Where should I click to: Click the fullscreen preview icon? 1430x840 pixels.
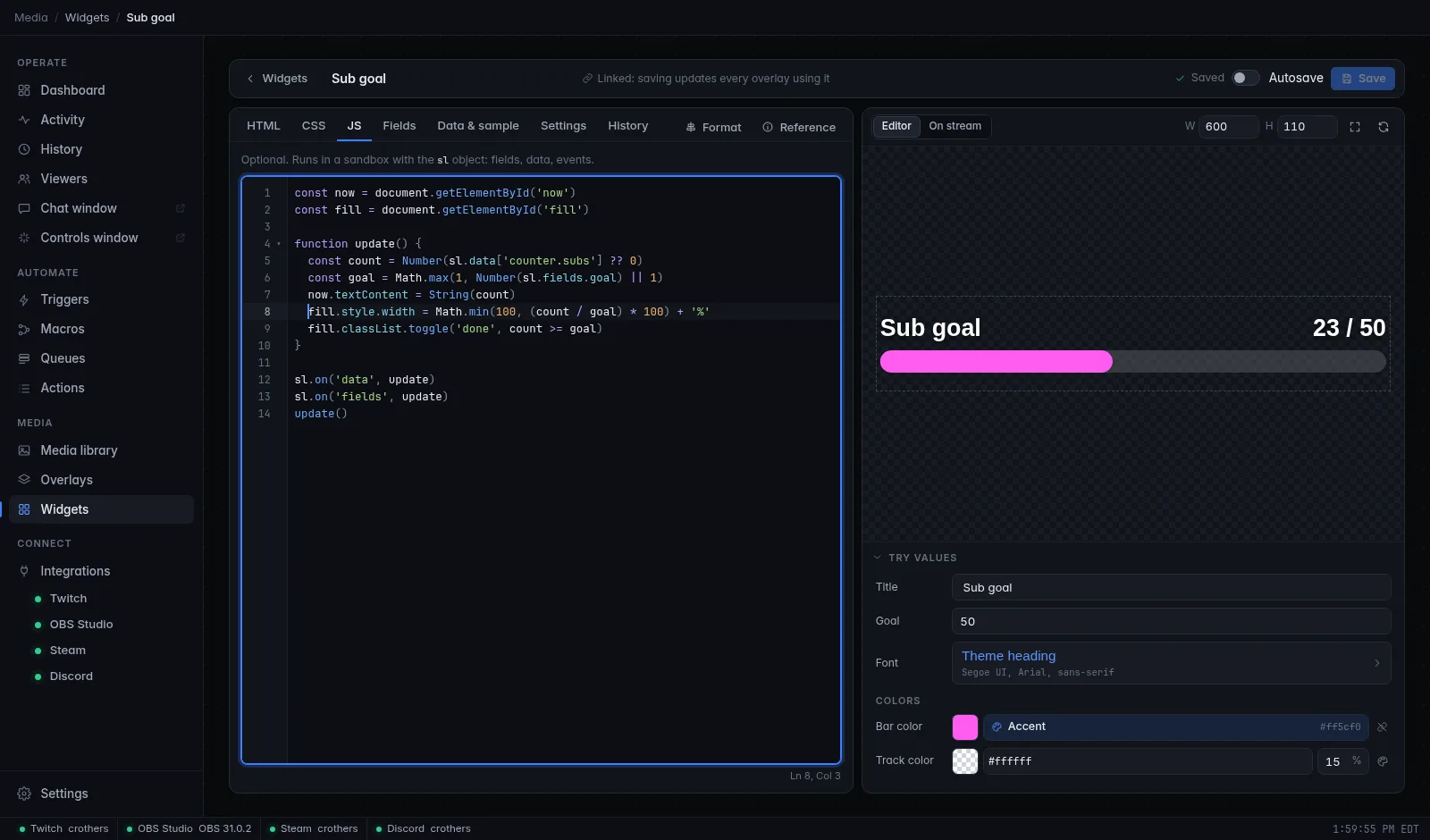pyautogui.click(x=1355, y=127)
